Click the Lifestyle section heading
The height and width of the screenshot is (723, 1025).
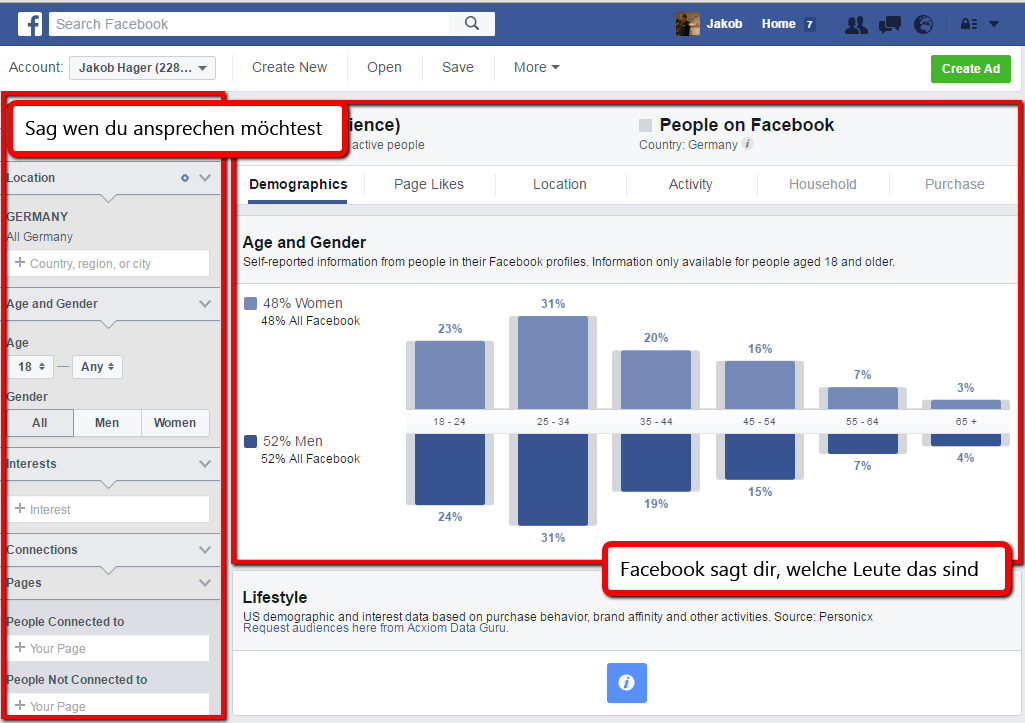pyautogui.click(x=275, y=597)
